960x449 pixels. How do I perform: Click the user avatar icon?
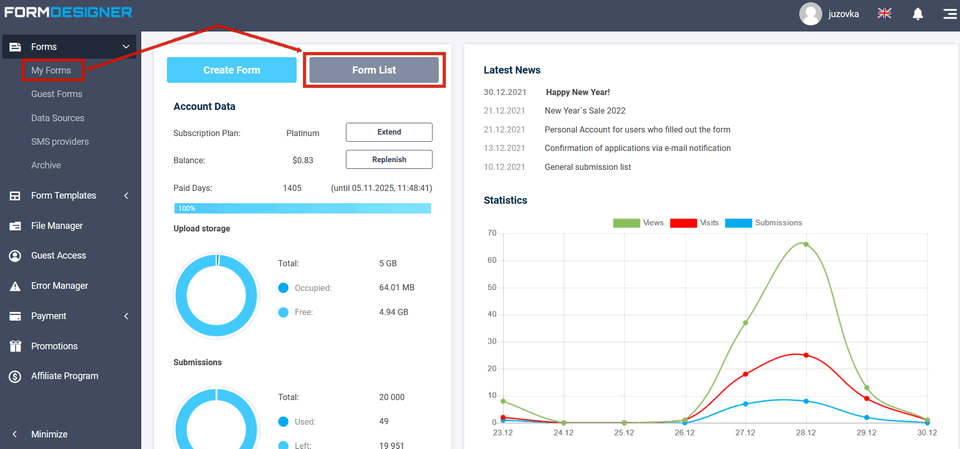pyautogui.click(x=811, y=14)
